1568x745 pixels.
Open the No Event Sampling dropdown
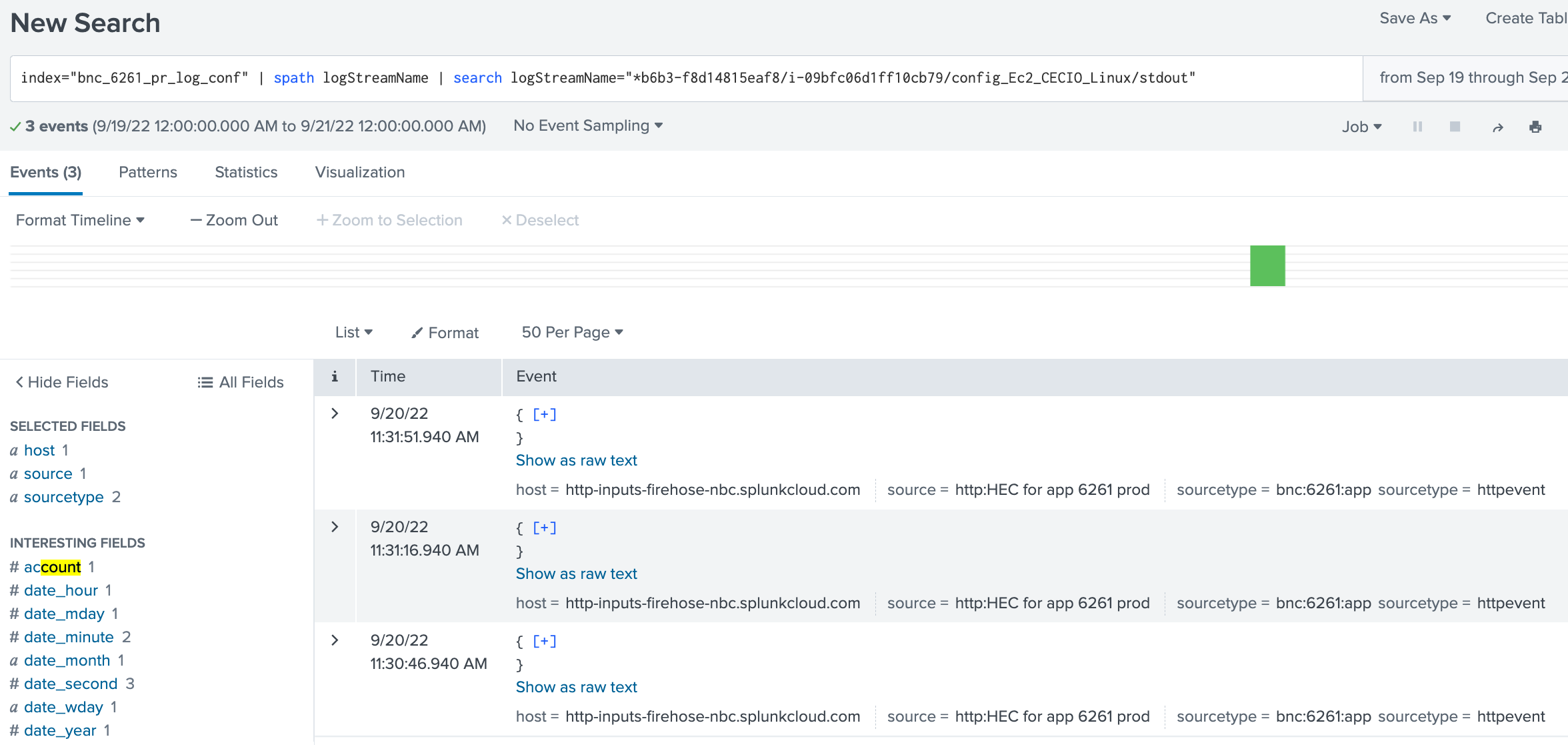pos(587,125)
